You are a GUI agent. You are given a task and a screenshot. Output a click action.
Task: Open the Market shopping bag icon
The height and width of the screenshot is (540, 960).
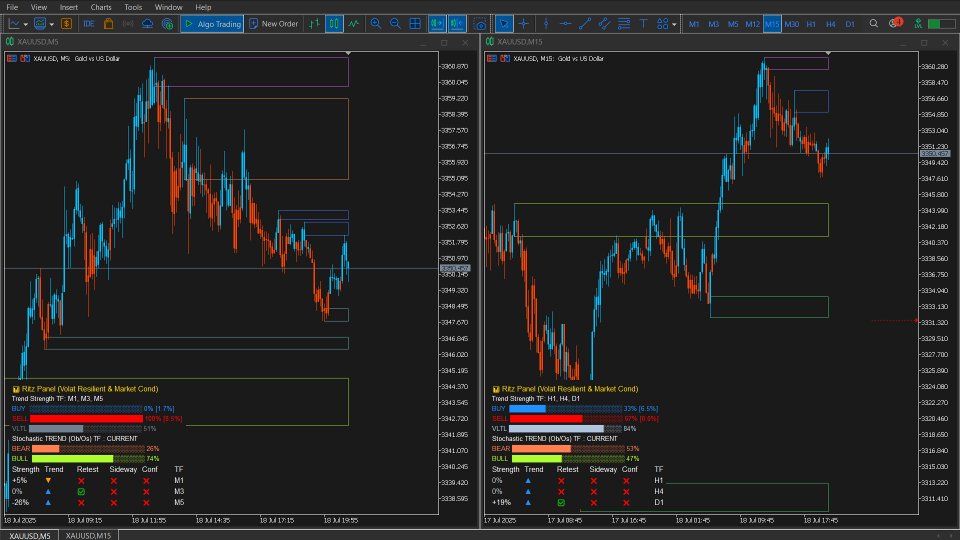click(108, 24)
